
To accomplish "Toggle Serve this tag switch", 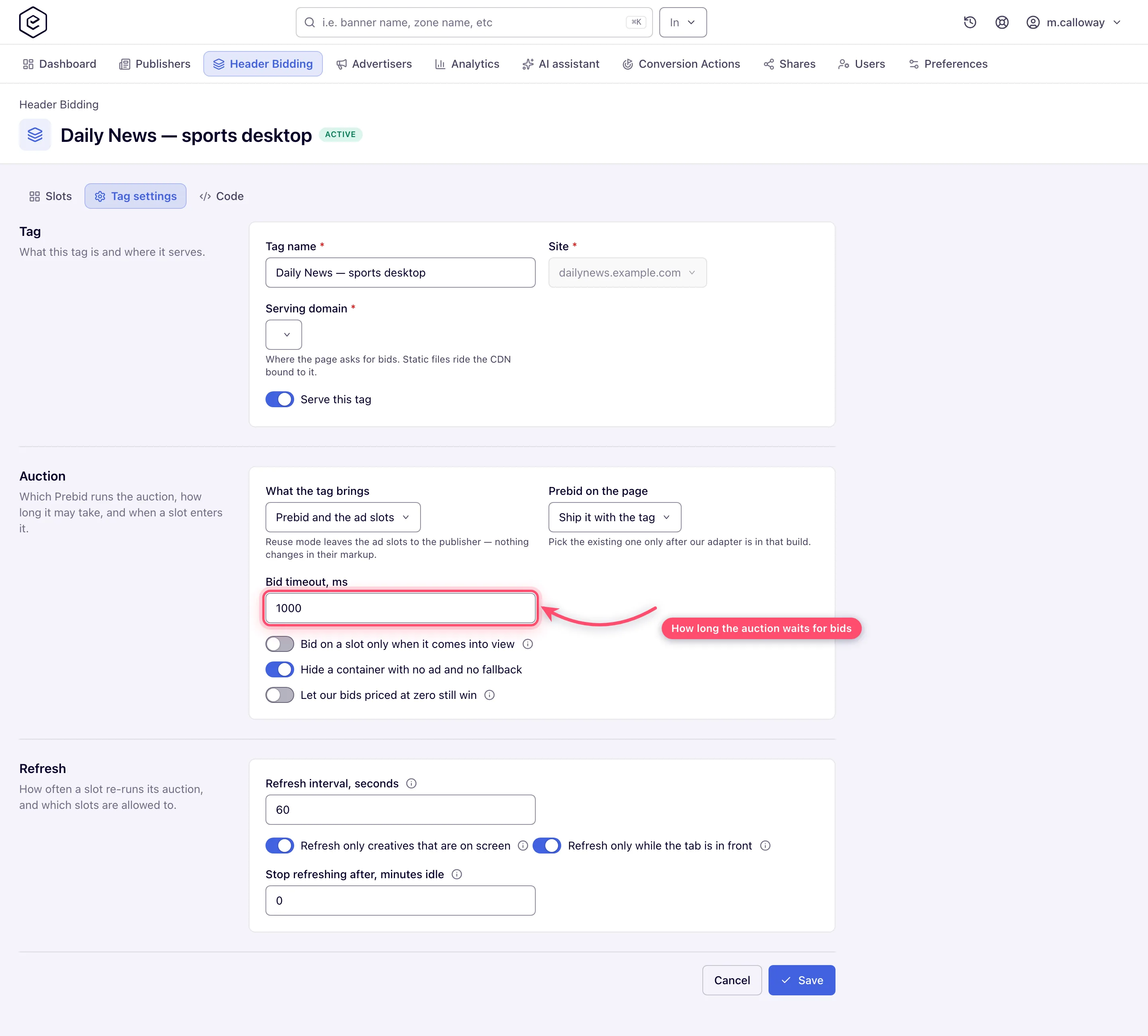I will click(x=279, y=400).
